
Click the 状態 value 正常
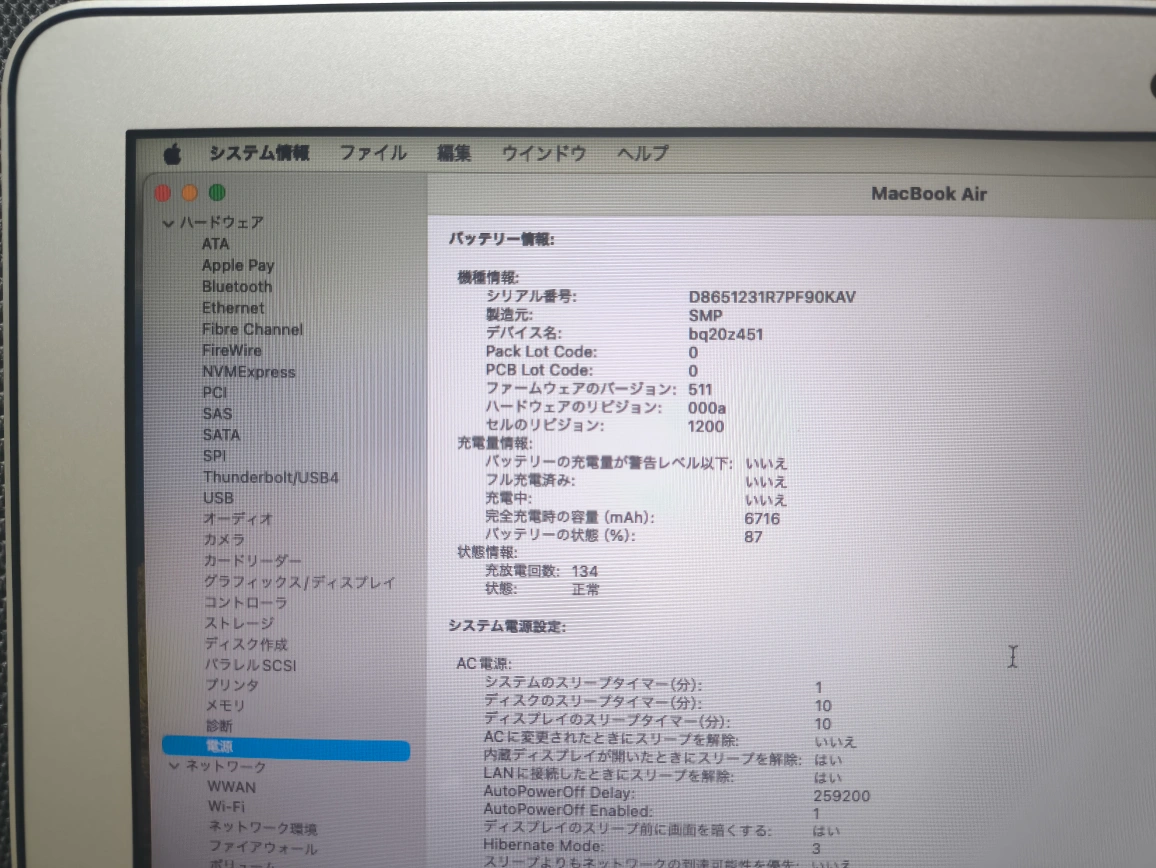[x=585, y=590]
